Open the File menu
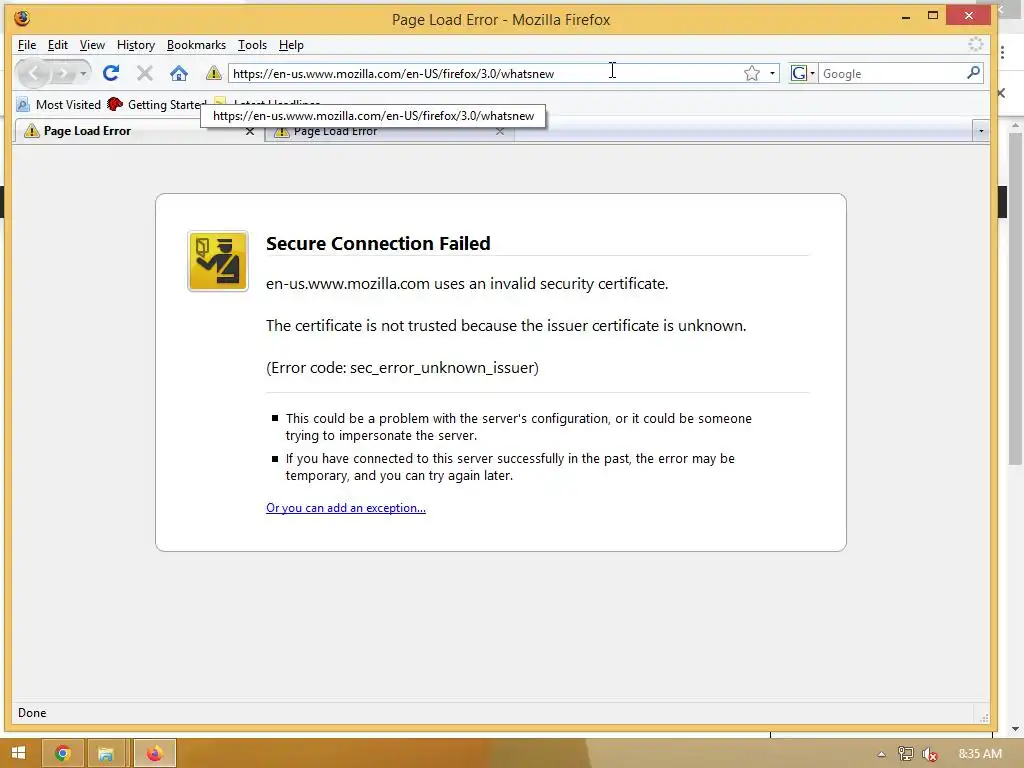Image resolution: width=1024 pixels, height=768 pixels. (27, 45)
